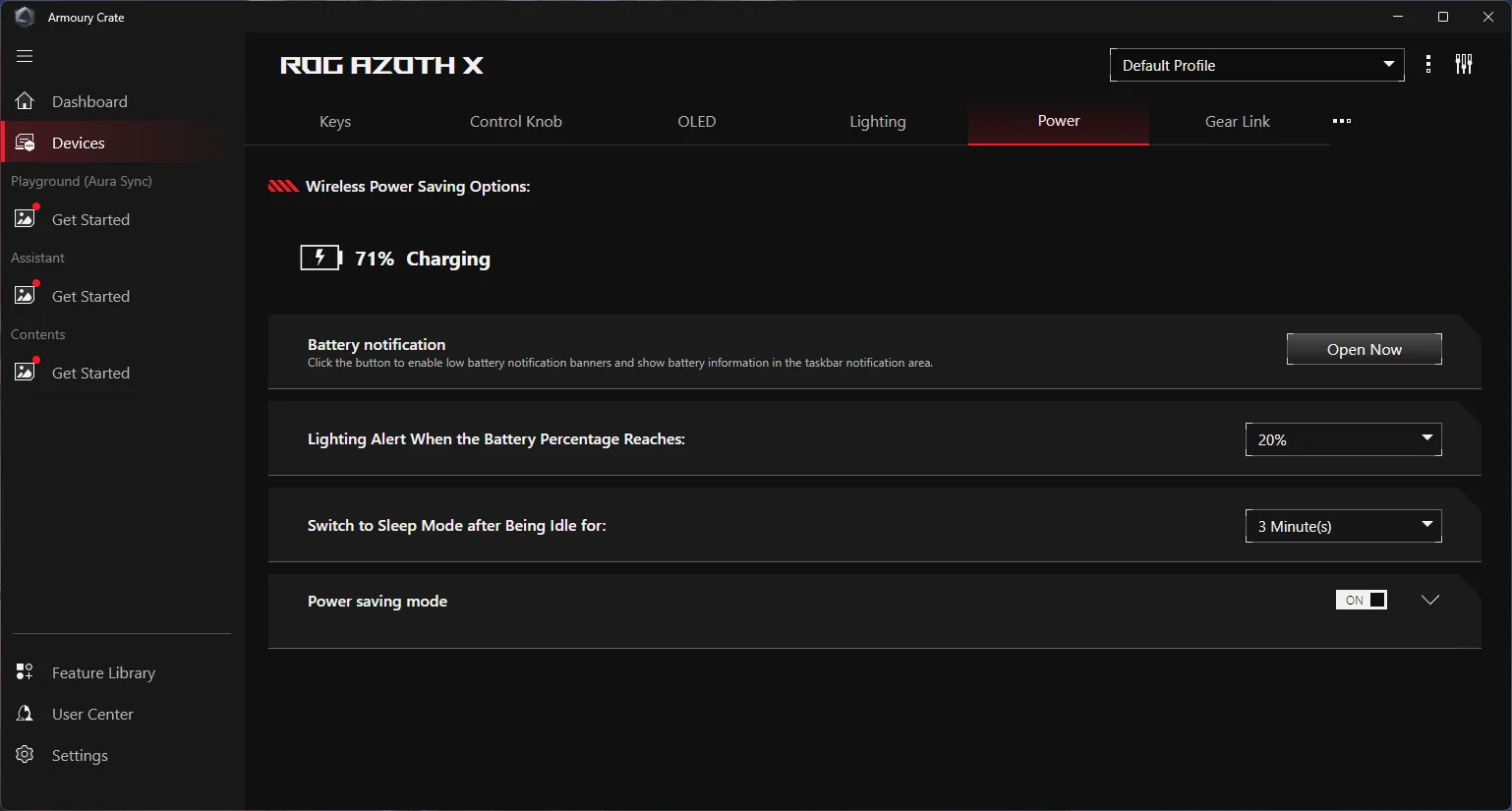Switch to the Control Knob tab
The width and height of the screenshot is (1512, 811).
pos(516,122)
